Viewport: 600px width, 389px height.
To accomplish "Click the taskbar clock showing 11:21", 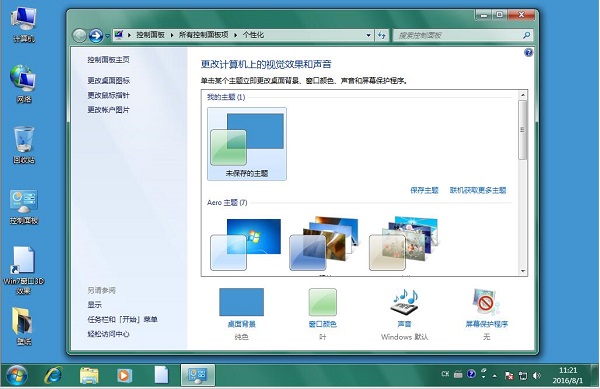I will (568, 375).
